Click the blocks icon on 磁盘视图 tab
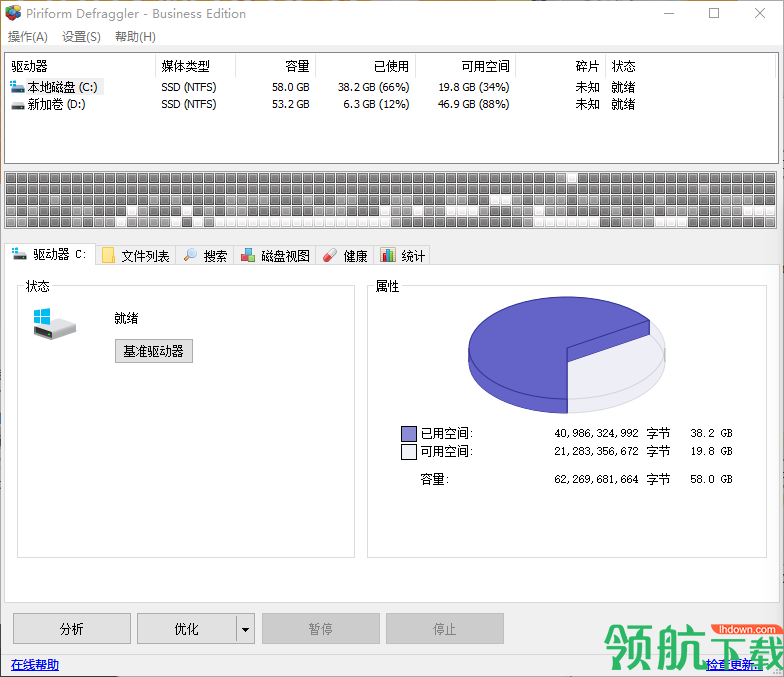Screen dimensions: 784x677 [x=248, y=256]
